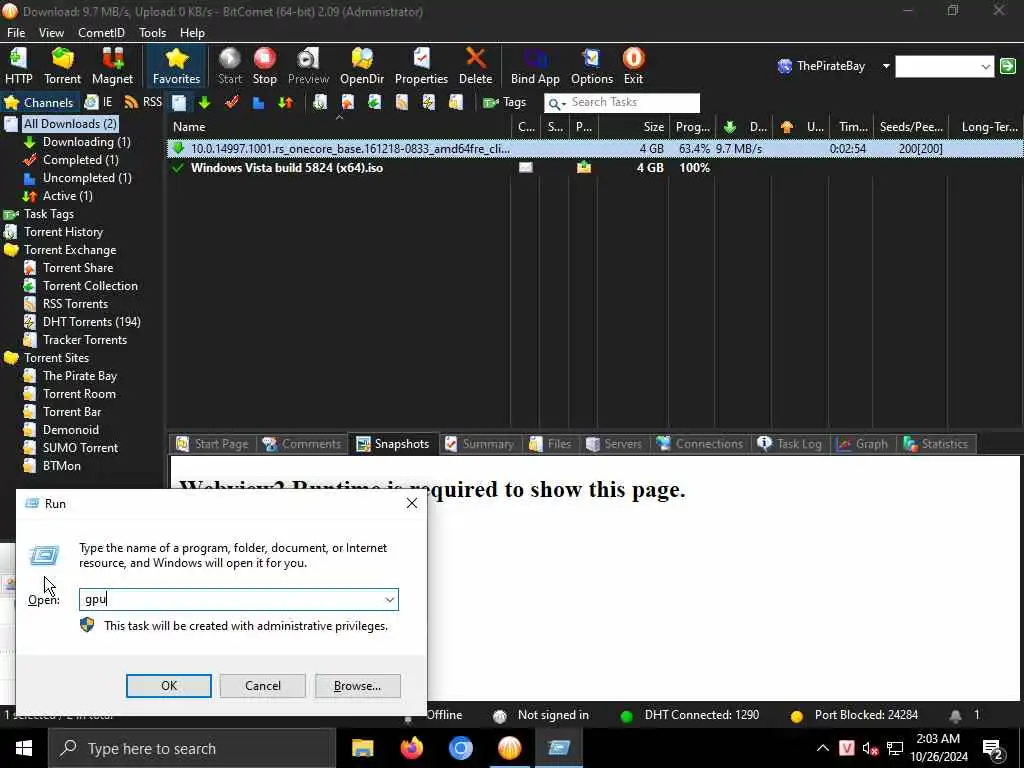Click the RSS feed toolbar button
The image size is (1024, 768).
(x=143, y=103)
